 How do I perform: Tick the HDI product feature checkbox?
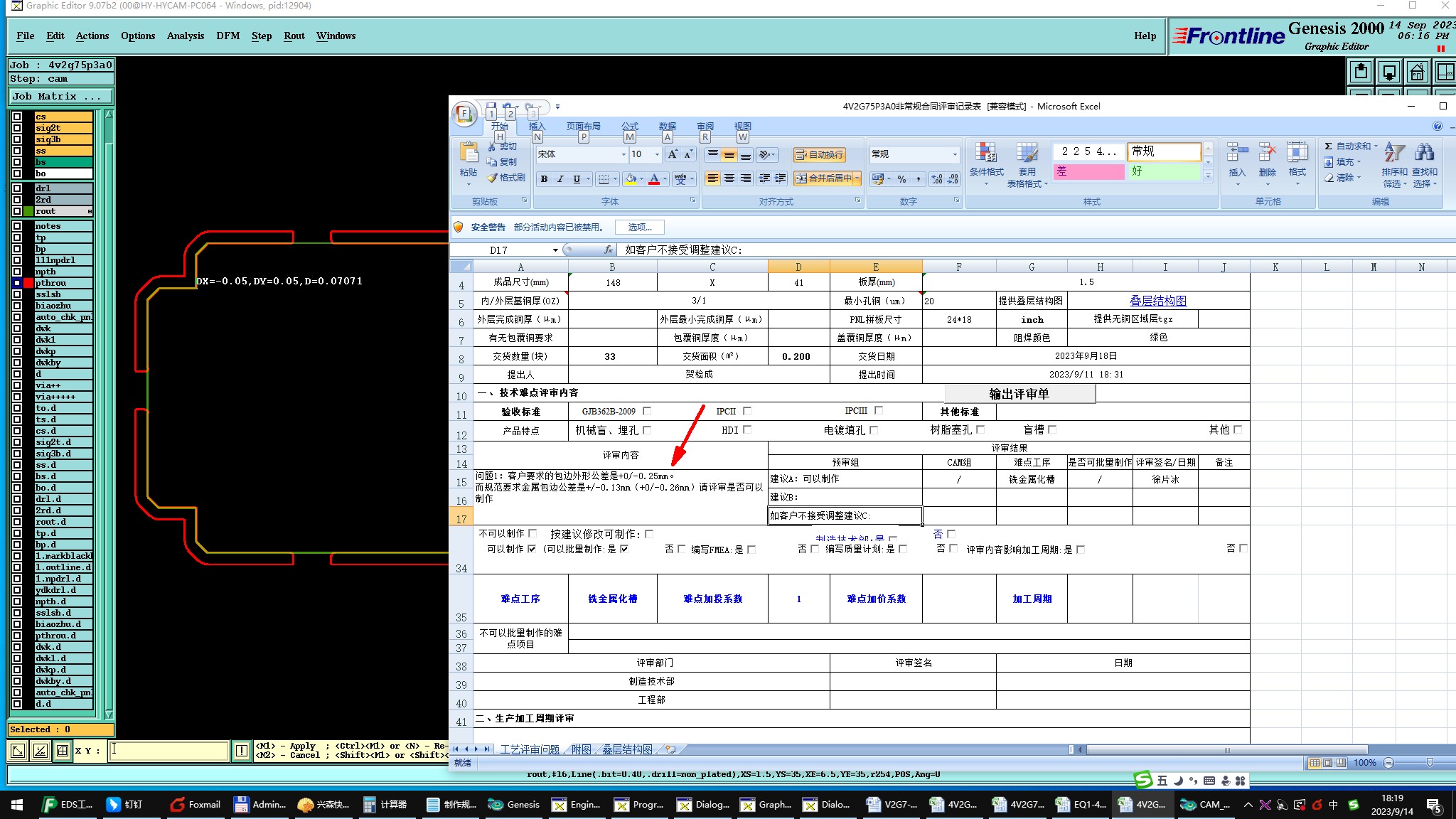point(747,429)
